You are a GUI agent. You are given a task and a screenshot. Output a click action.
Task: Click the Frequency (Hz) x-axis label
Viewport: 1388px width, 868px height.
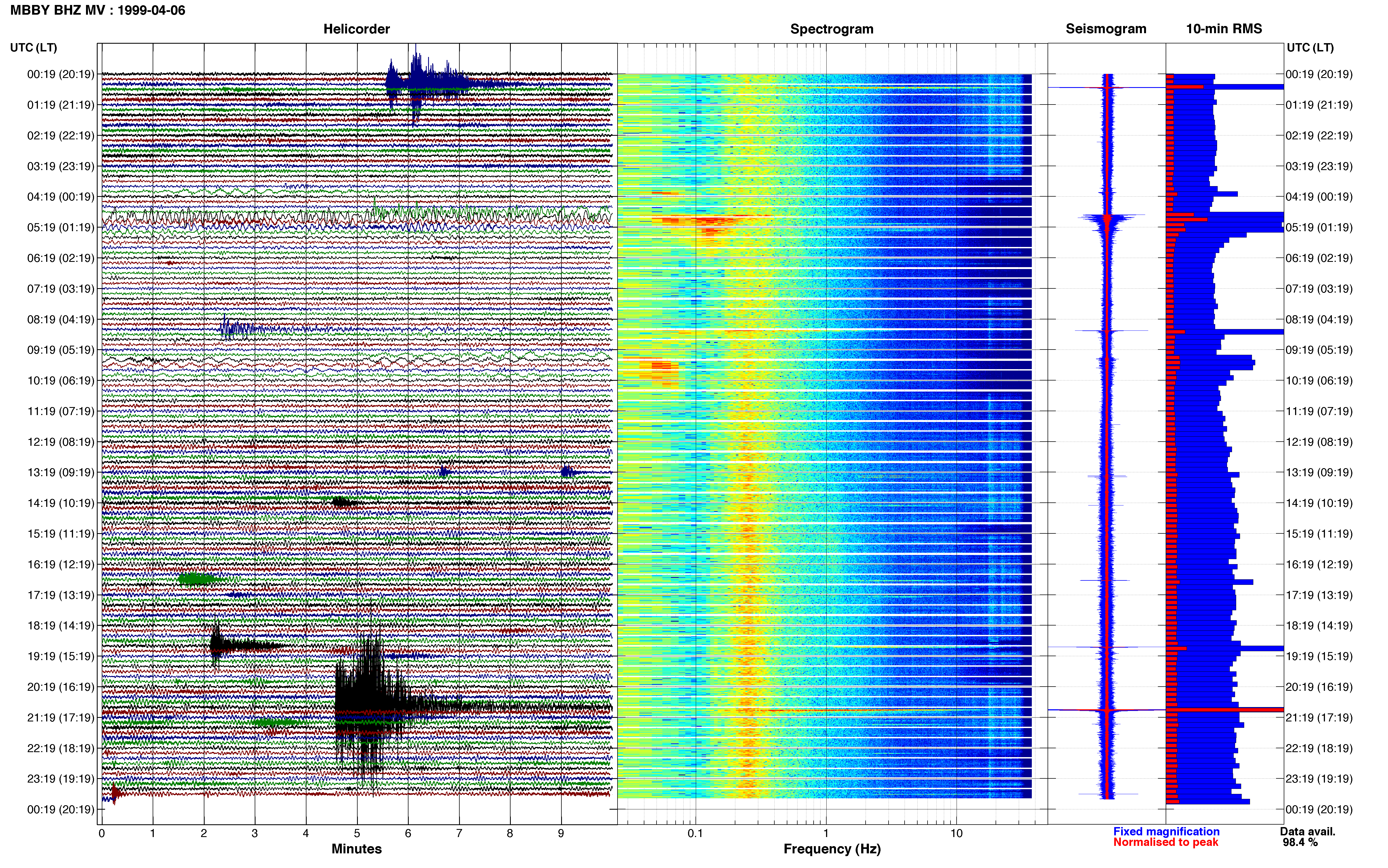tap(832, 849)
